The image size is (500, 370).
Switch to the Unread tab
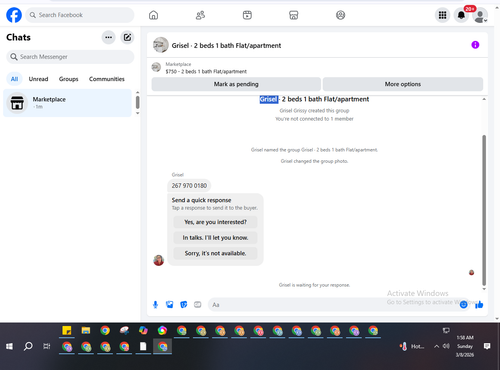(38, 79)
